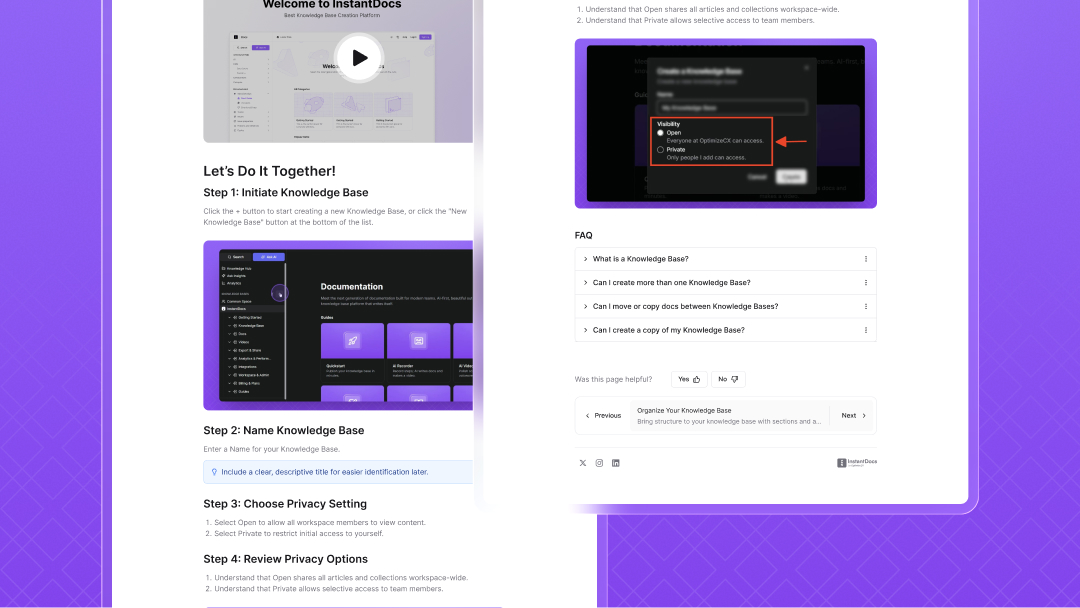Click the 'Was this page helpful?' text
The width and height of the screenshot is (1080, 608).
pyautogui.click(x=613, y=379)
